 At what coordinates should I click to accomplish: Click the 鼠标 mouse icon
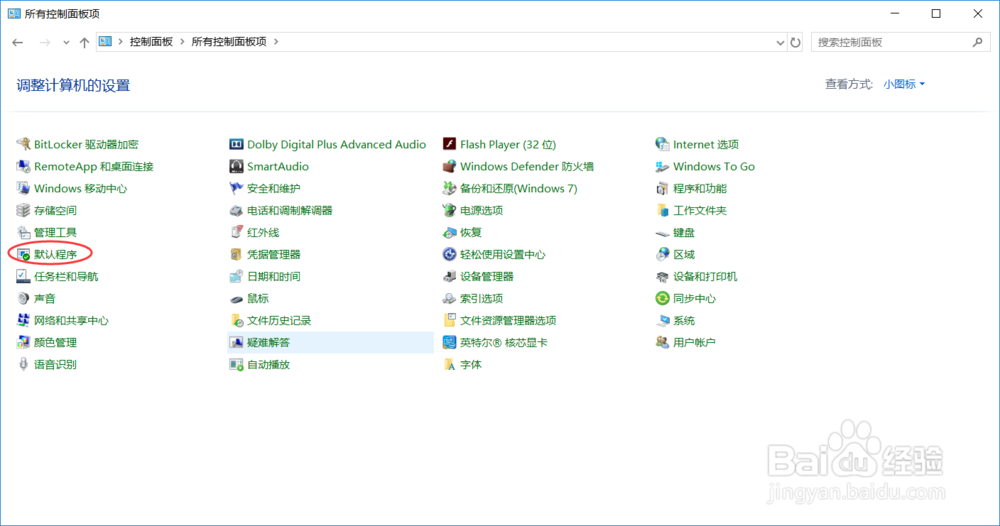click(237, 298)
